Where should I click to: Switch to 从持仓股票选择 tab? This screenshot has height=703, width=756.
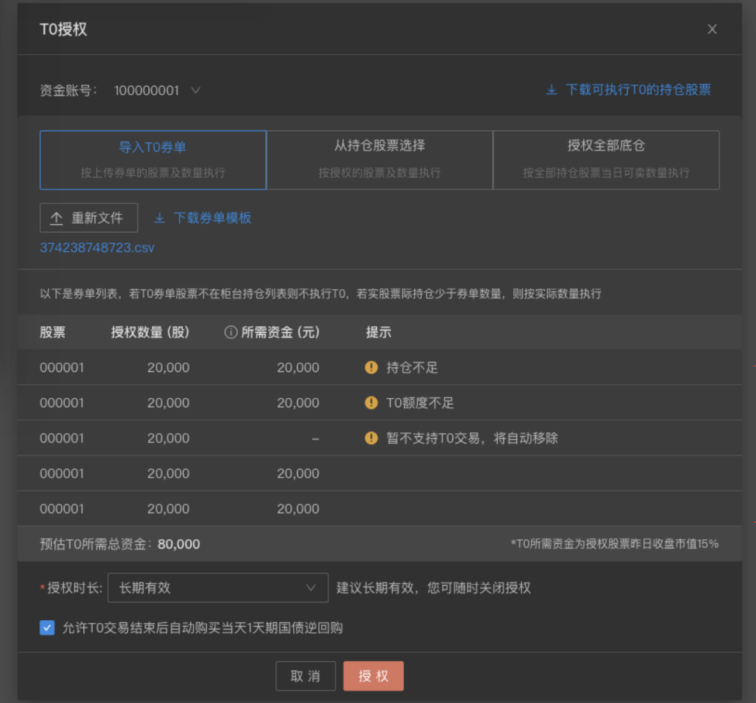coord(379,160)
